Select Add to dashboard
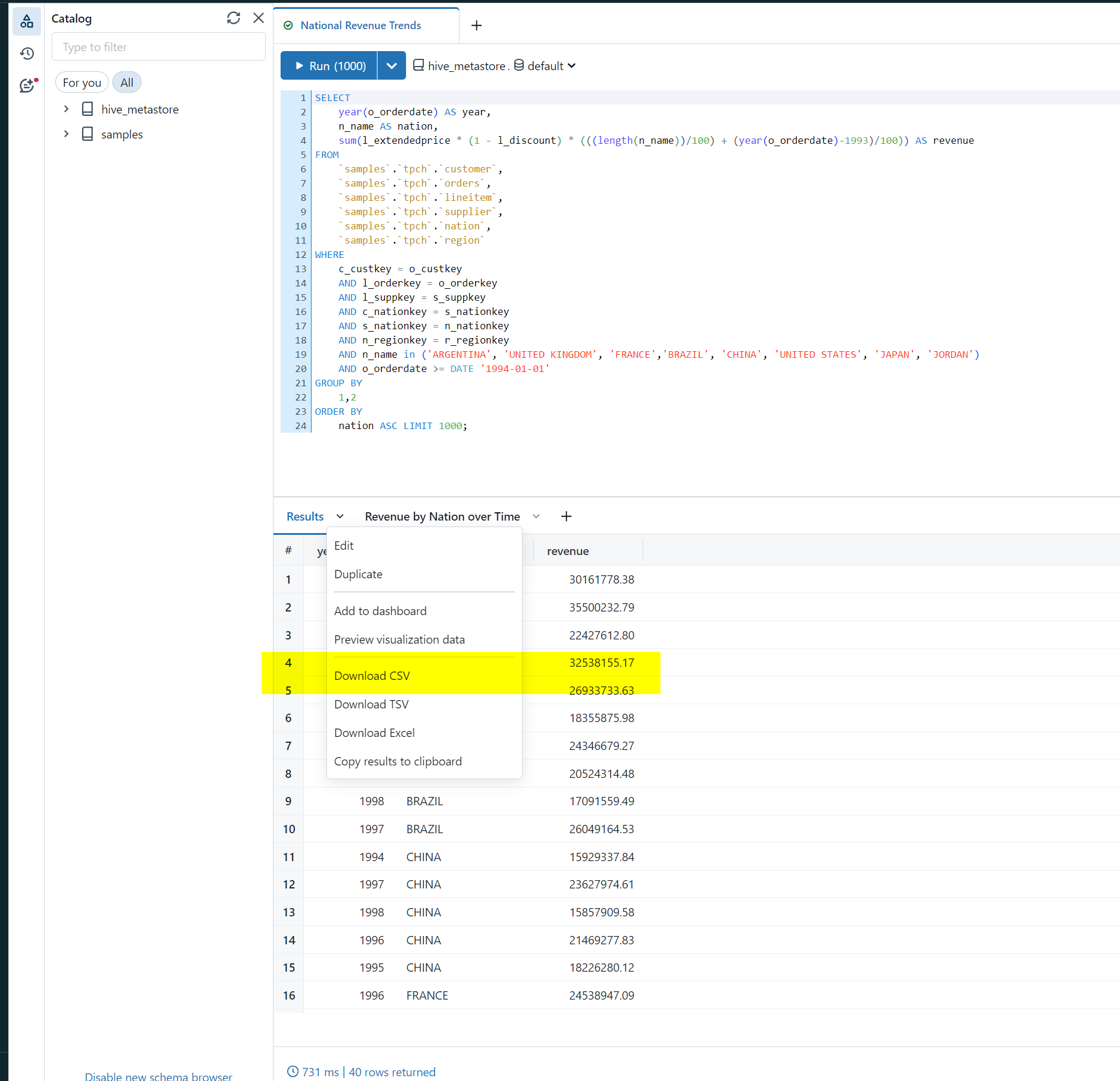This screenshot has width=1120, height=1081. (424, 611)
